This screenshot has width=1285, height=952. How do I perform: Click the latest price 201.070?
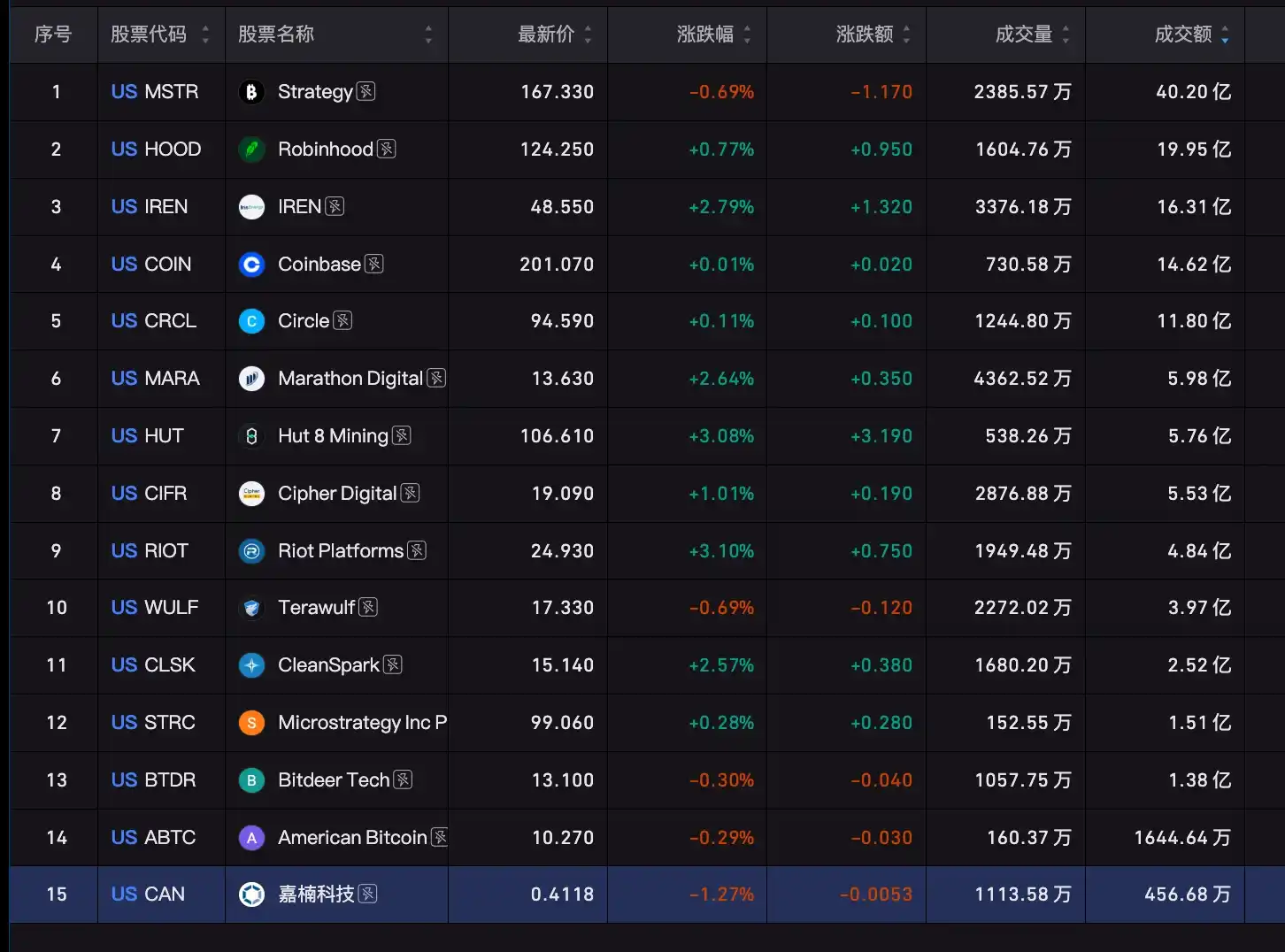pyautogui.click(x=558, y=265)
